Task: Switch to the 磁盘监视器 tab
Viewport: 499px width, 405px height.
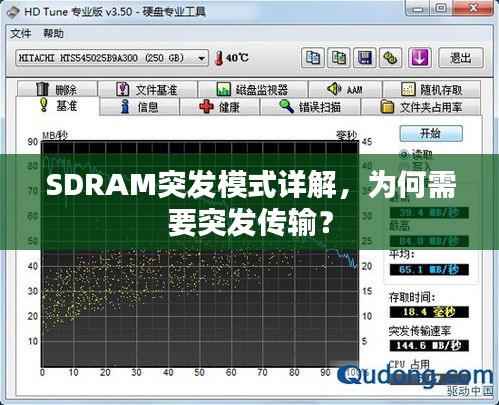Action: tap(253, 89)
